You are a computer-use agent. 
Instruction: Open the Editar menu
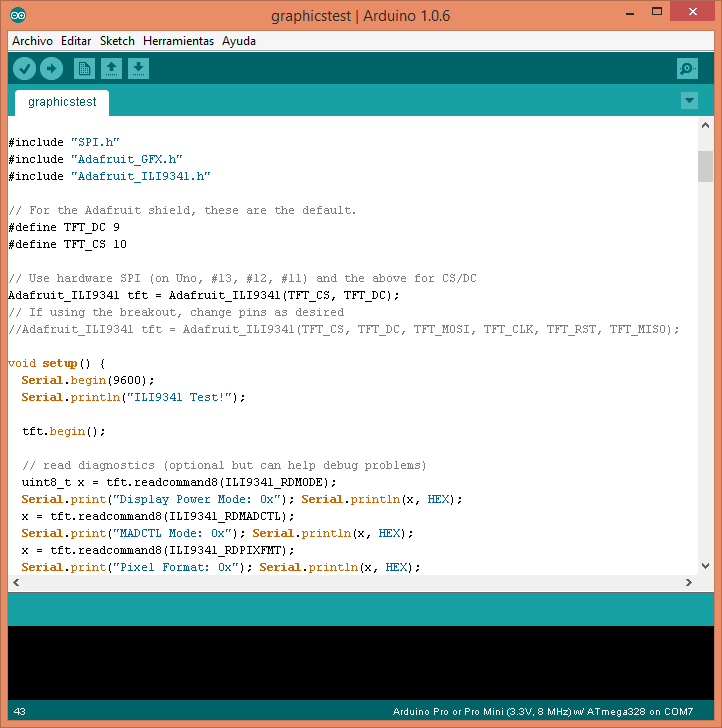click(x=76, y=41)
